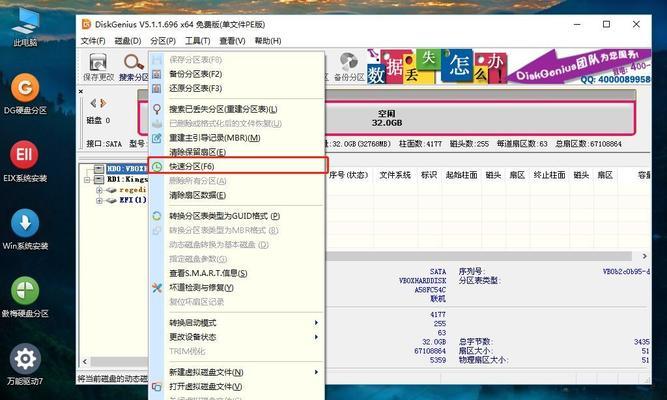Click the DiskGenius title bar logo

pos(86,24)
